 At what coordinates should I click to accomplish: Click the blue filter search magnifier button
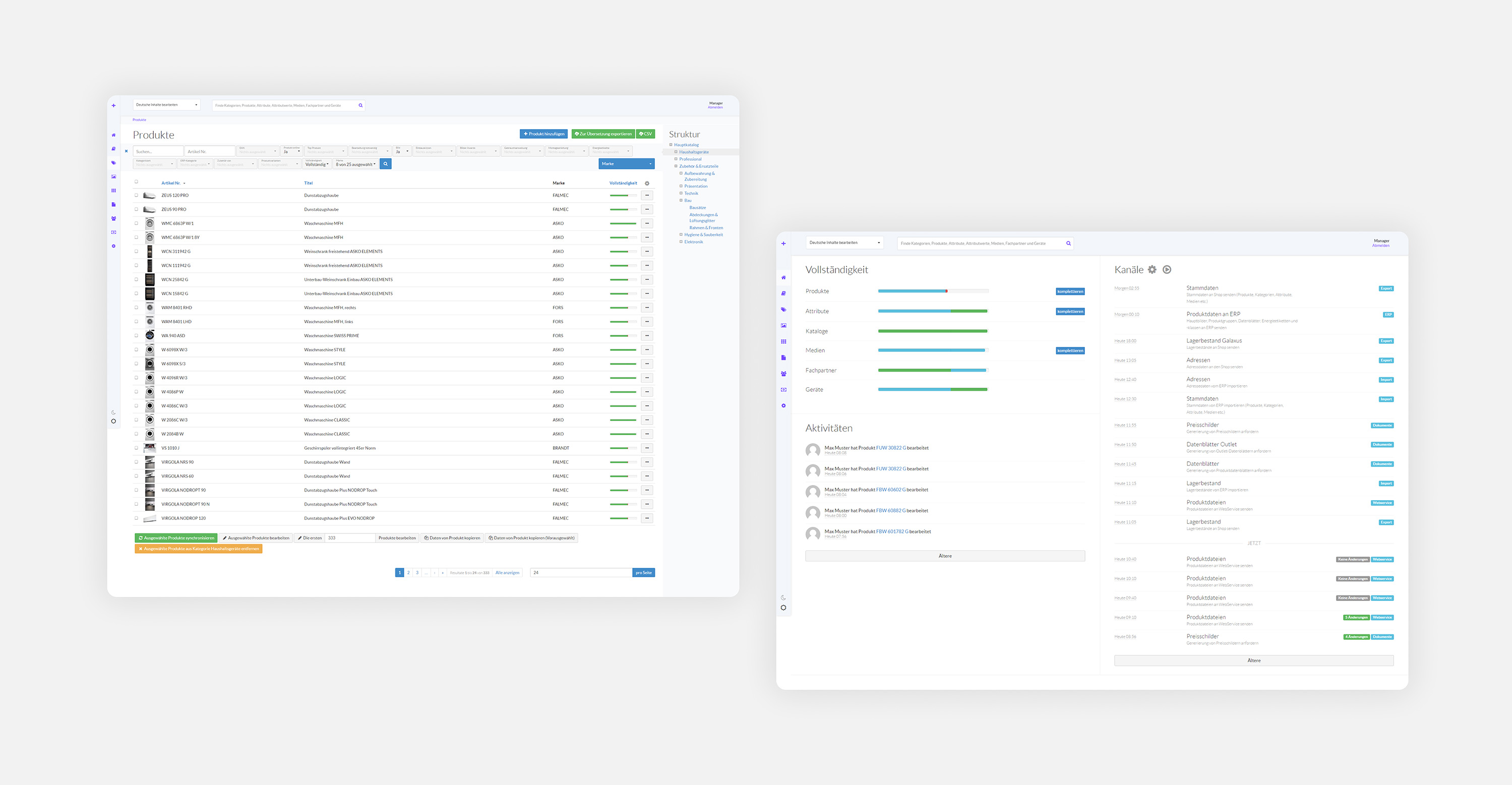386,164
